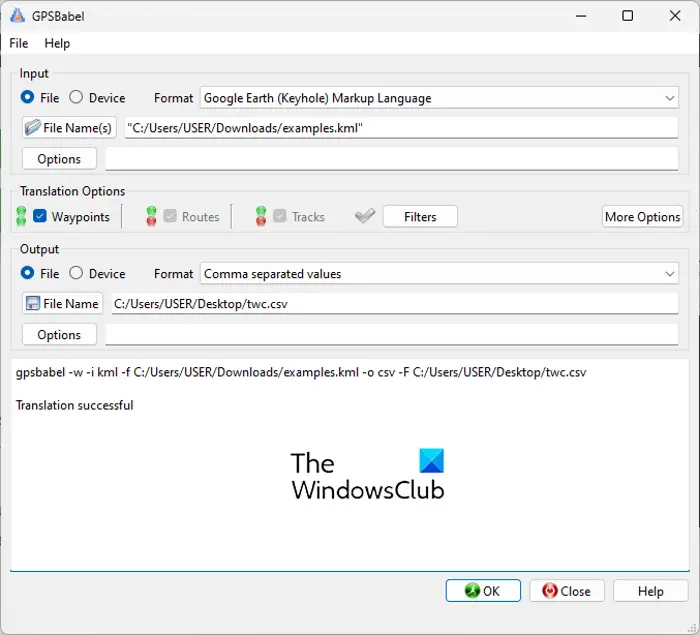The width and height of the screenshot is (700, 635).
Task: Select Device radio button in Input section
Action: [x=76, y=97]
